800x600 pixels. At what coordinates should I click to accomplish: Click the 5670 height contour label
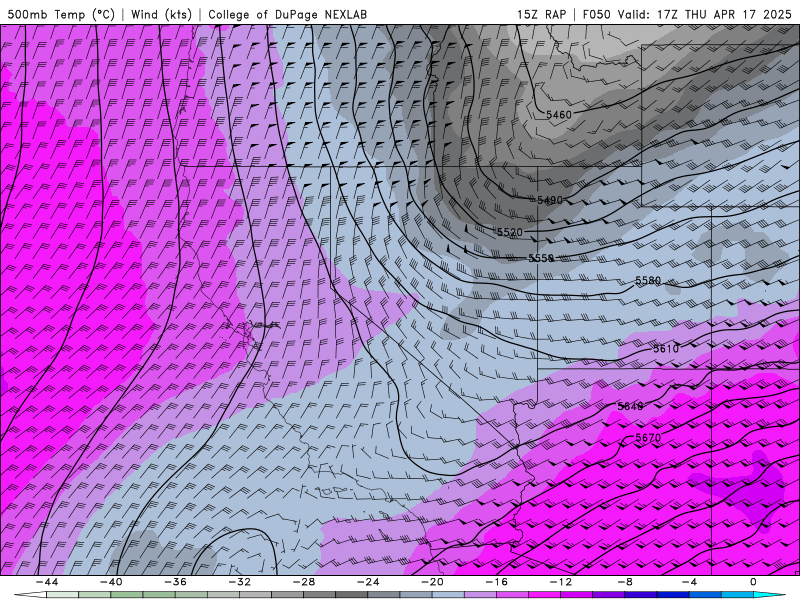click(x=648, y=438)
